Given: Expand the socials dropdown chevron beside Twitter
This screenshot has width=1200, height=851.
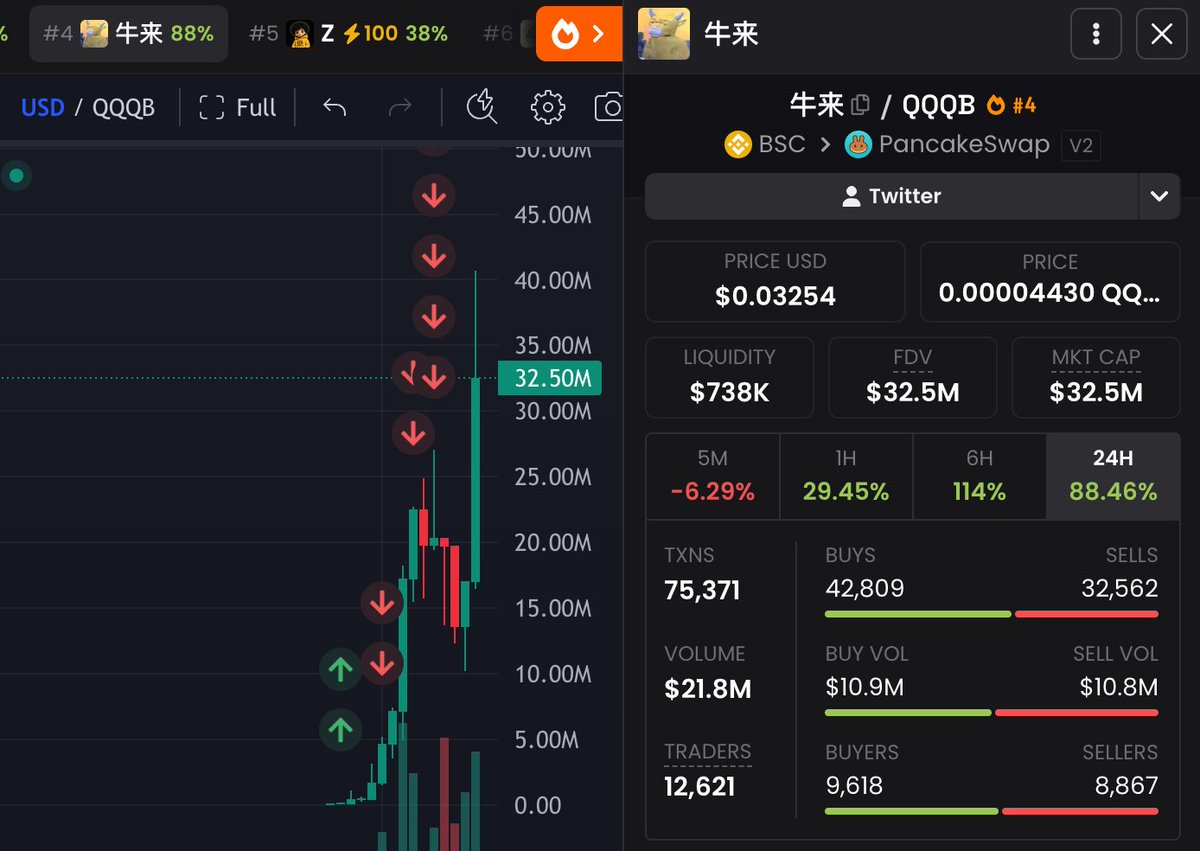Looking at the screenshot, I should pos(1159,196).
